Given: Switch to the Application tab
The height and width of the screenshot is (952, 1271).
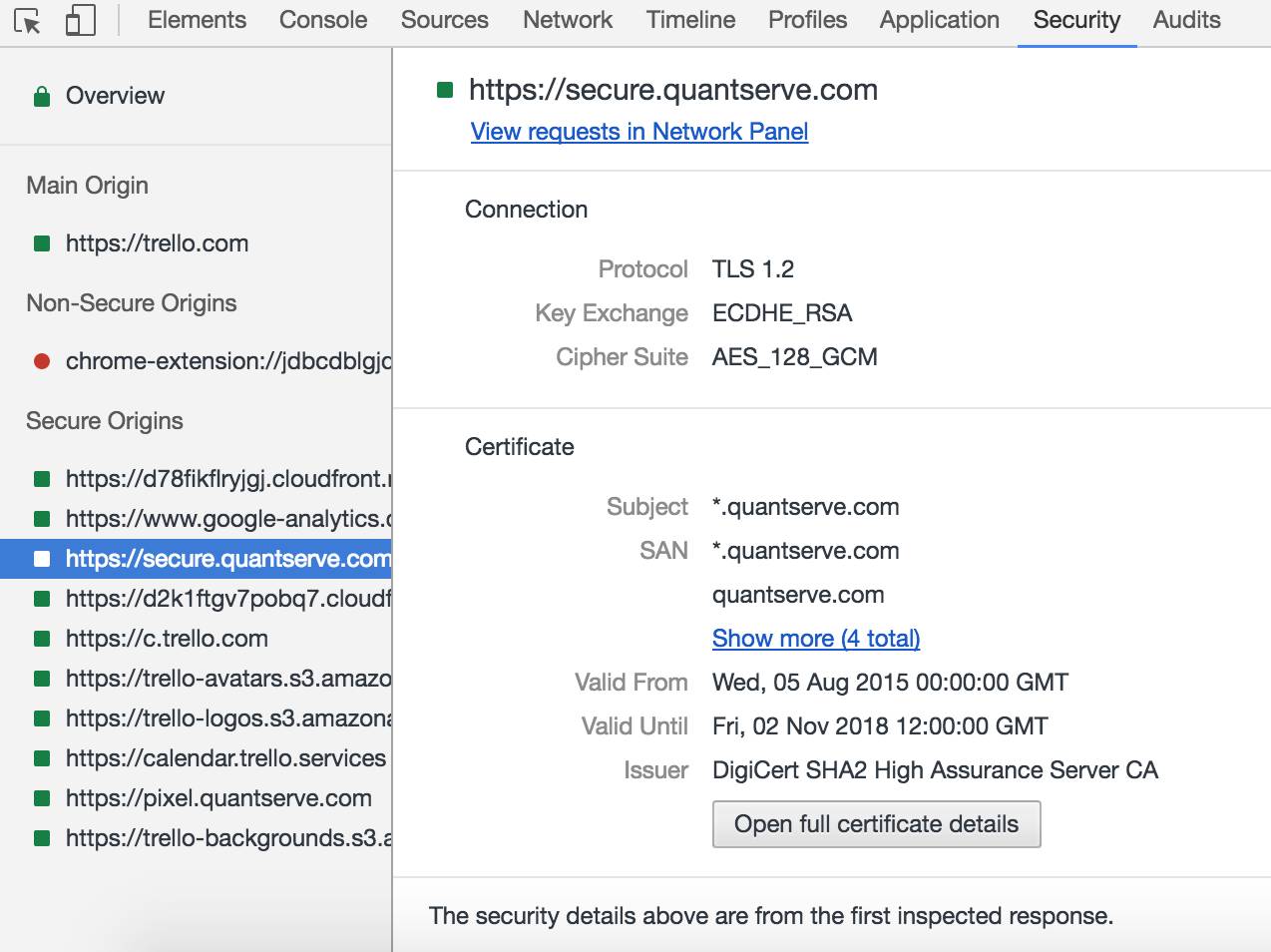Looking at the screenshot, I should pyautogui.click(x=939, y=20).
